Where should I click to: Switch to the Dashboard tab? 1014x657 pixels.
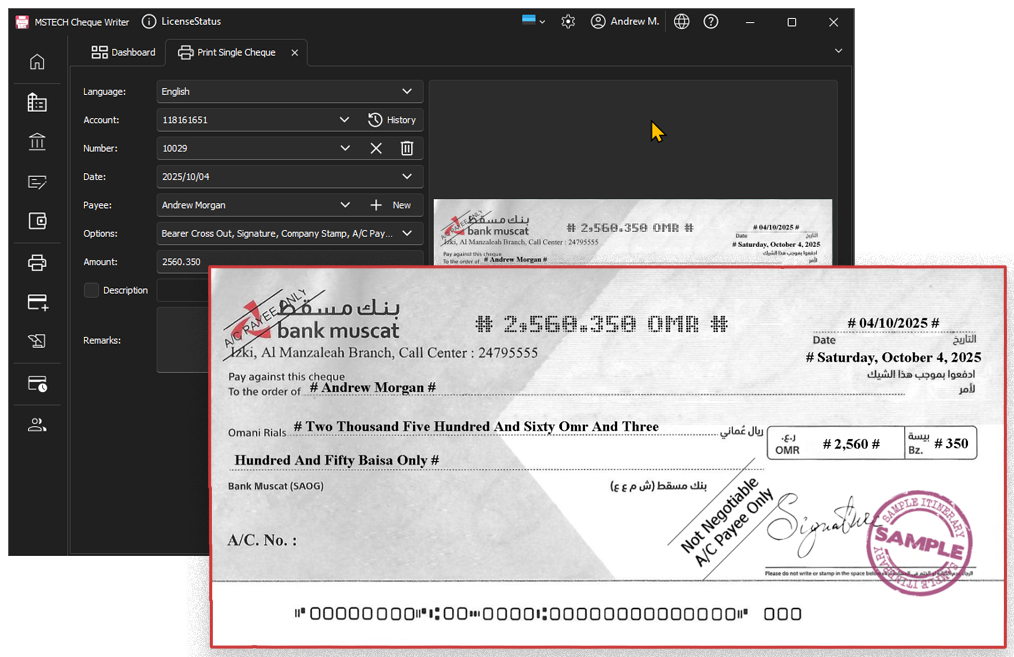point(124,52)
